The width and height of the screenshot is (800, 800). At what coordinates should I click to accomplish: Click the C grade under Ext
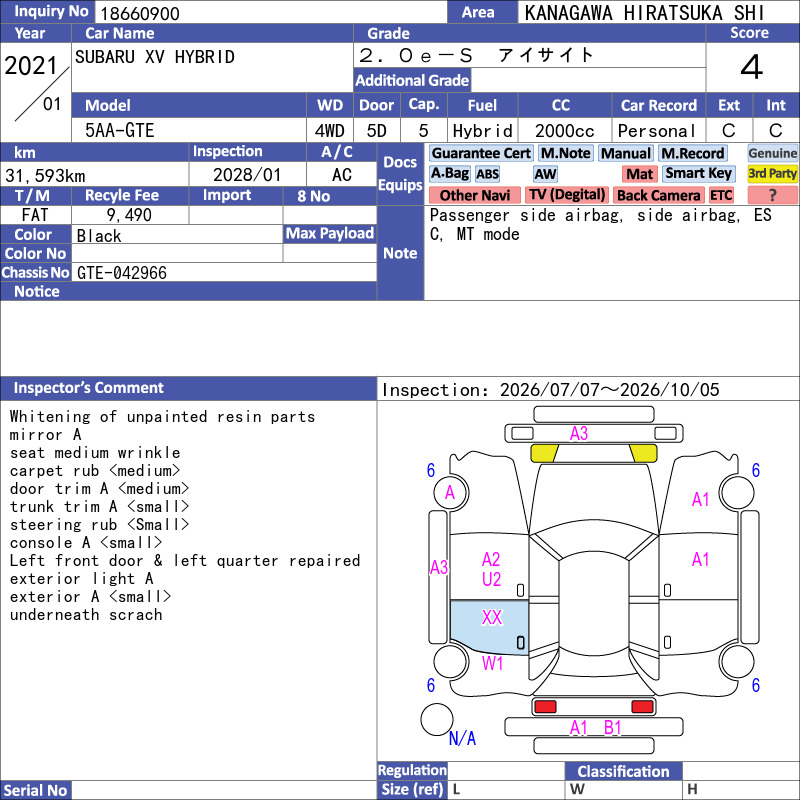(729, 131)
